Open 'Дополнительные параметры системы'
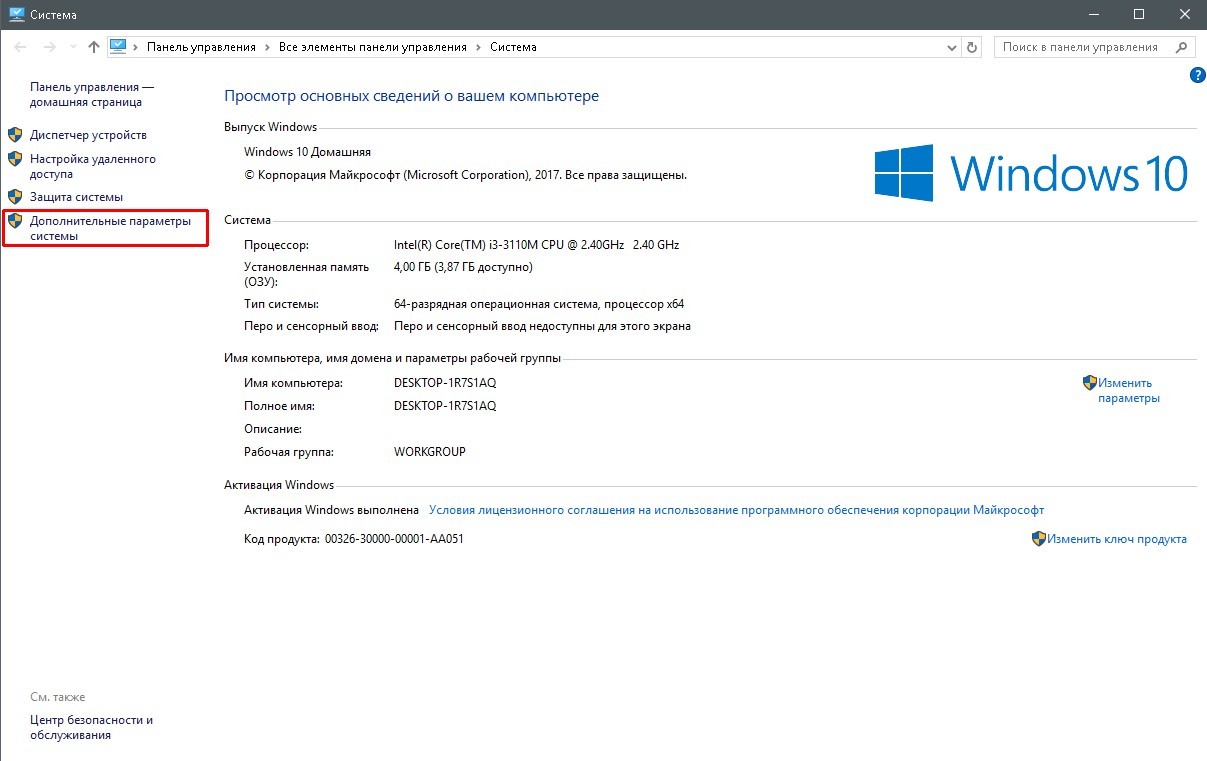This screenshot has height=761, width=1207. (110, 228)
